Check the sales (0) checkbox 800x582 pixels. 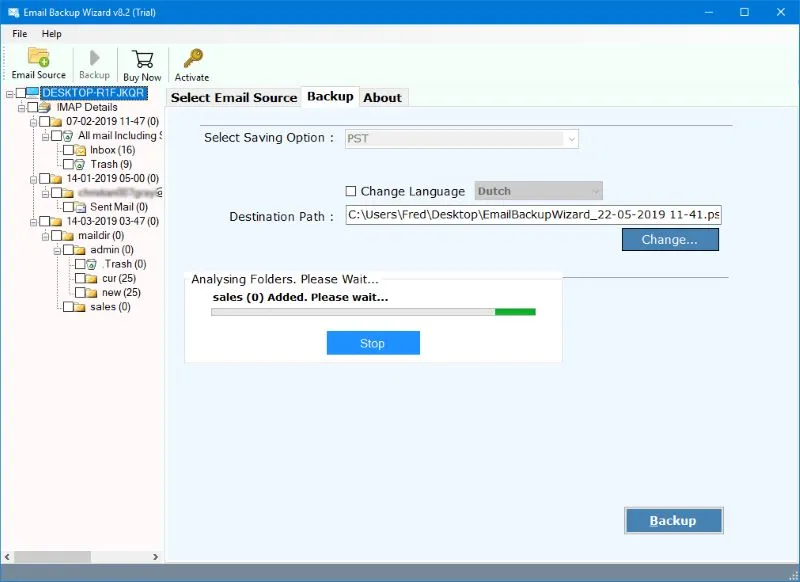click(68, 307)
